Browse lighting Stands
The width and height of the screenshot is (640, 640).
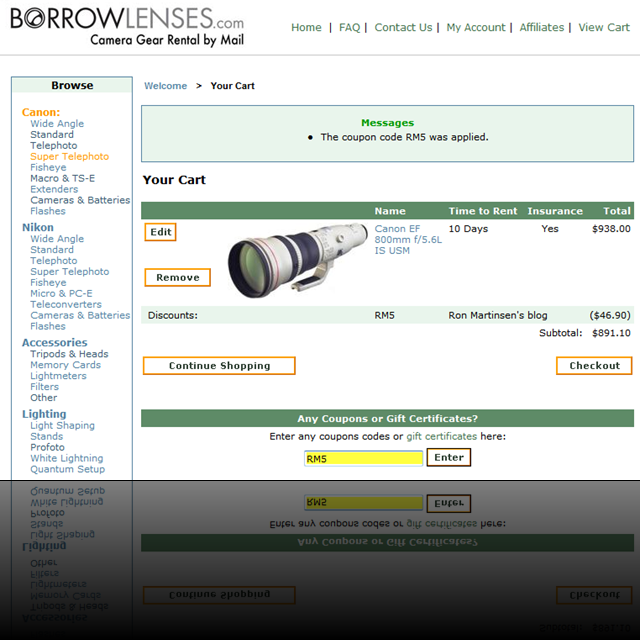coord(47,436)
